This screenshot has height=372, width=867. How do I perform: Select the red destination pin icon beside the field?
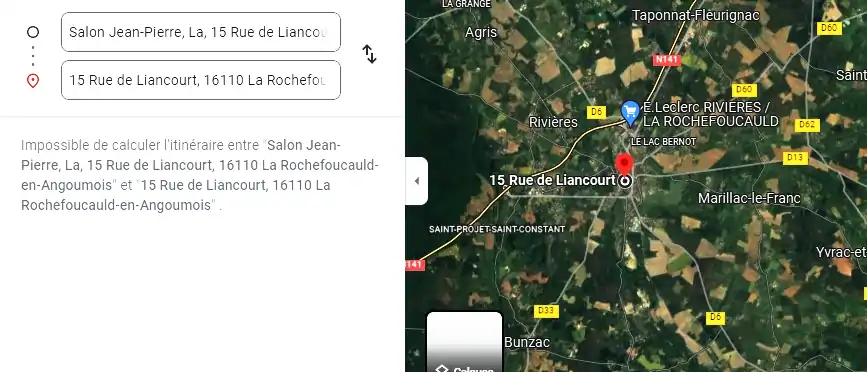point(33,81)
